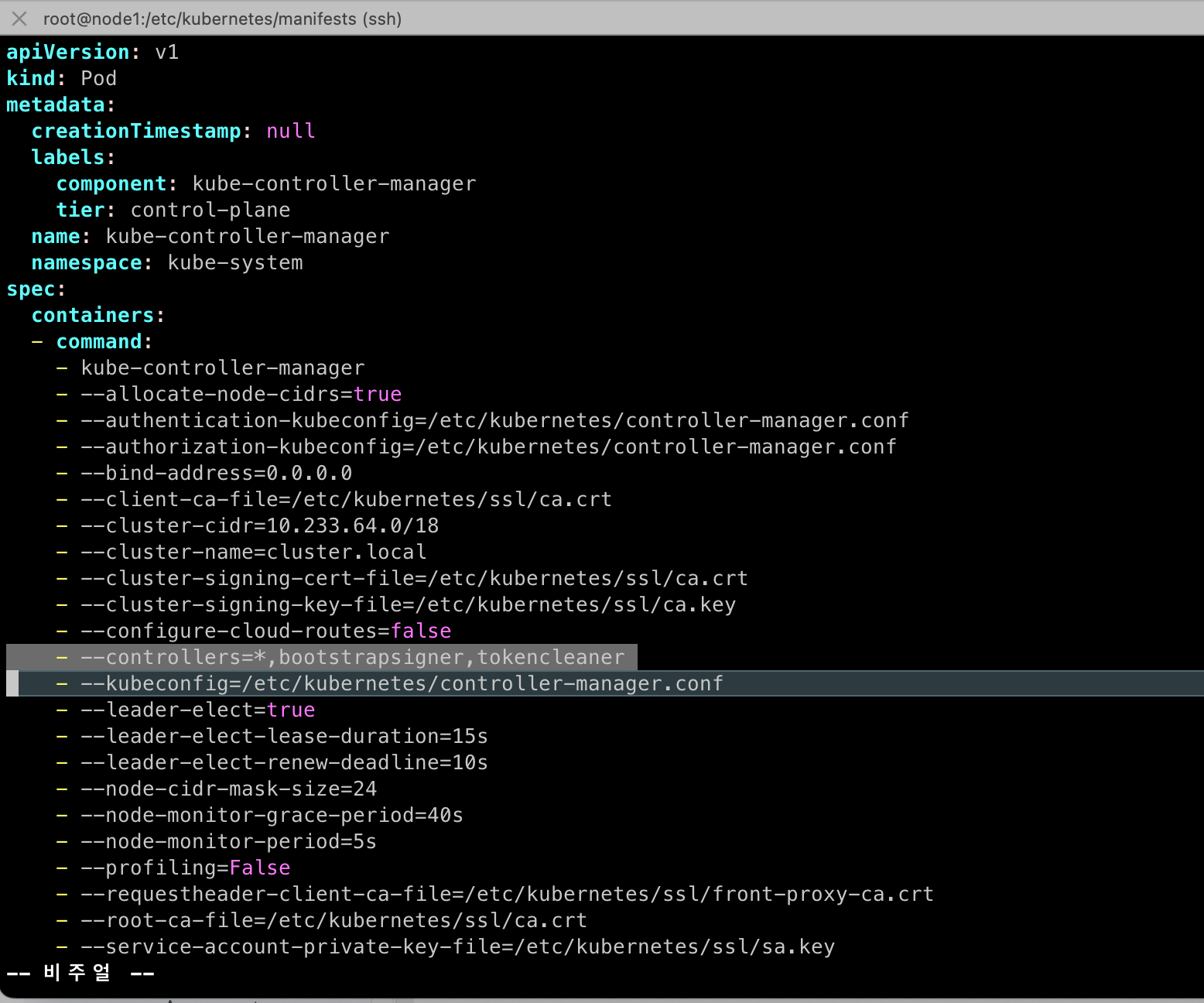Click the containers: key
Image resolution: width=1204 pixels, height=1003 pixels.
coord(97,315)
